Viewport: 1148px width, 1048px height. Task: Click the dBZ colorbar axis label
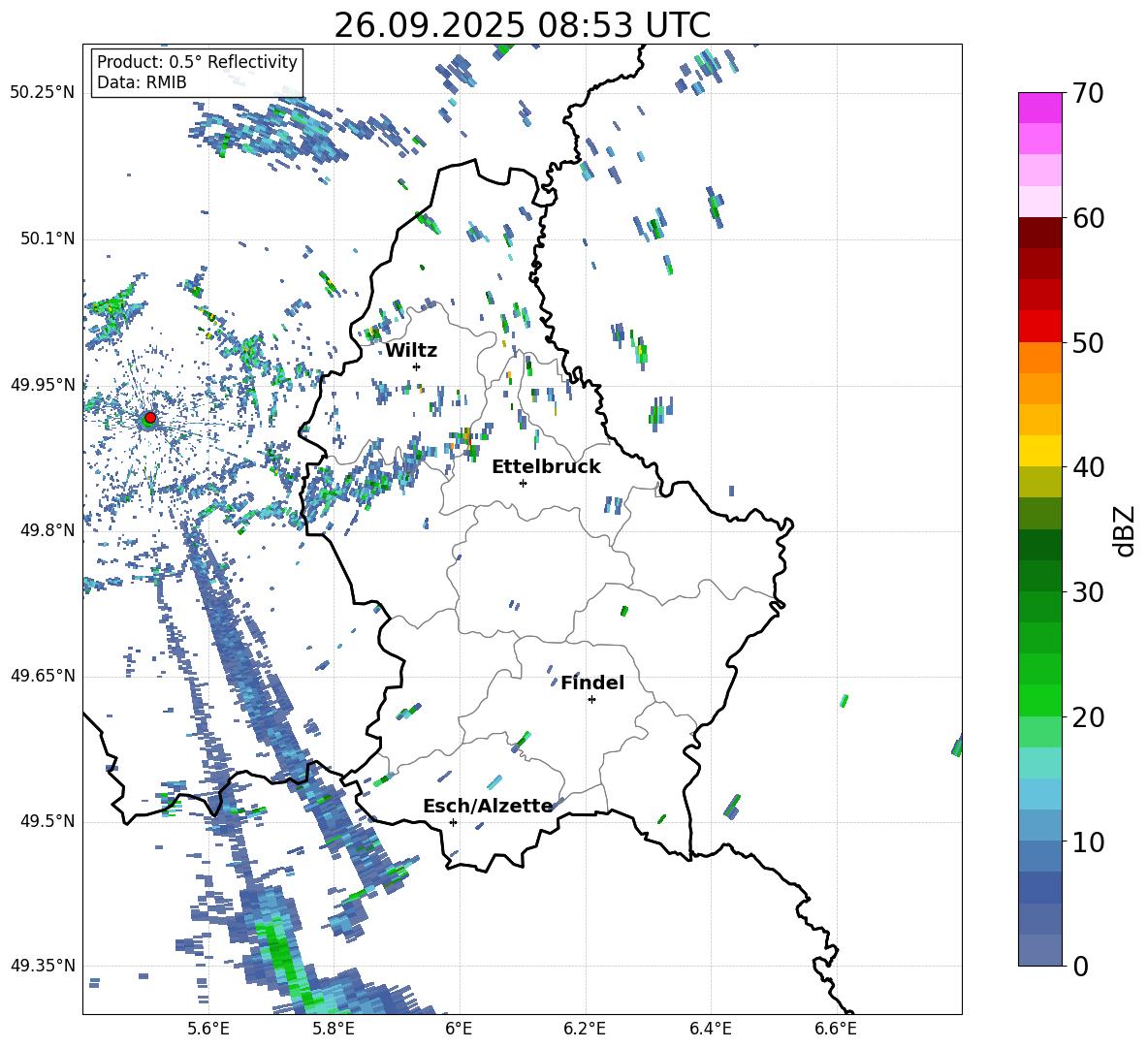click(x=1125, y=530)
